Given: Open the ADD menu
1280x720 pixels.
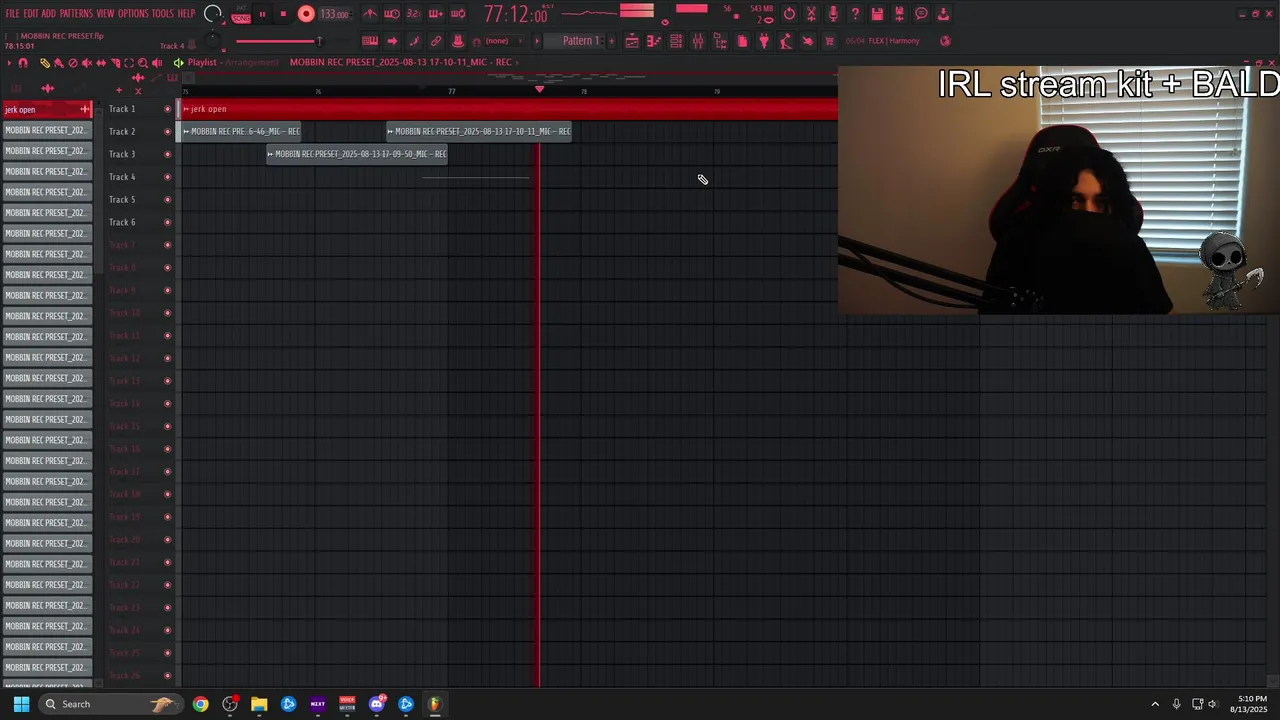Looking at the screenshot, I should (x=48, y=14).
